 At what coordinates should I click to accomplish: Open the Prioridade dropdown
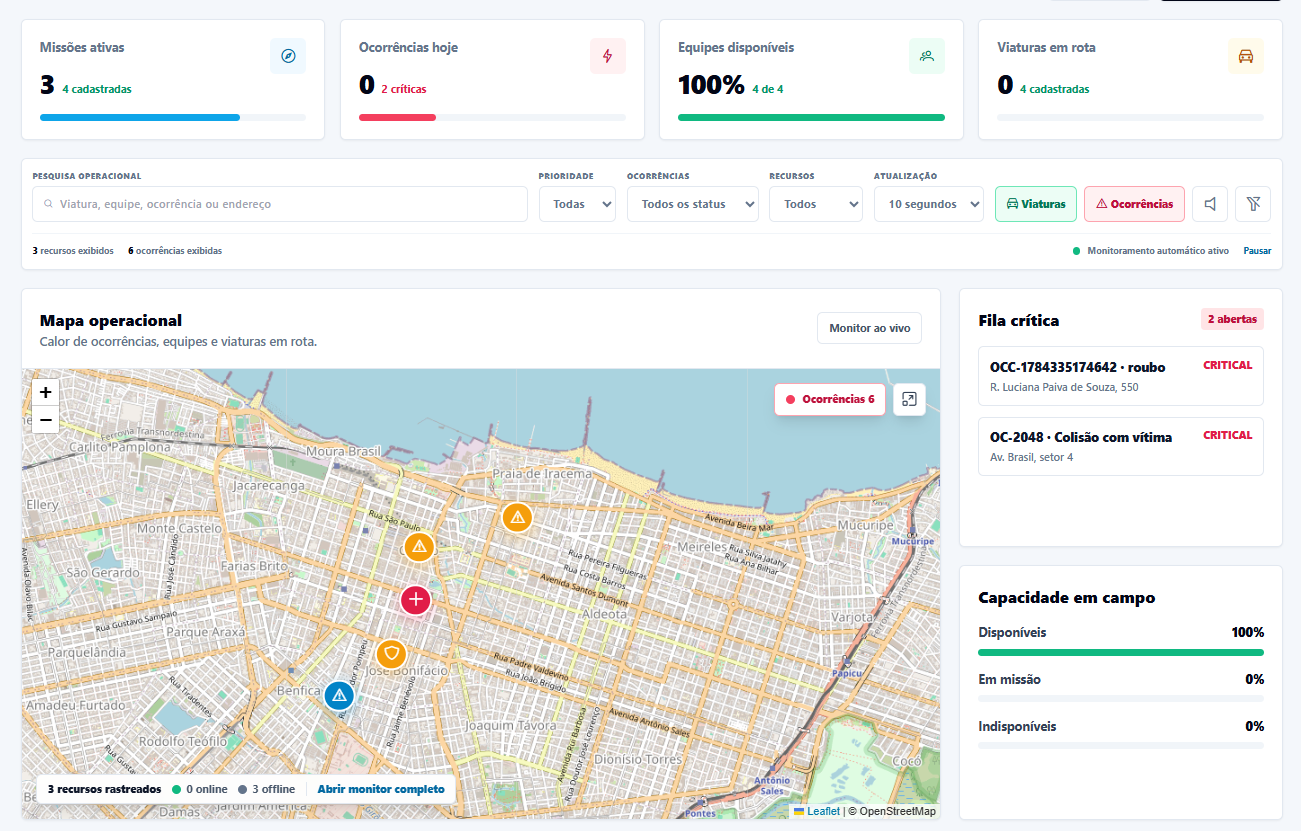[577, 204]
